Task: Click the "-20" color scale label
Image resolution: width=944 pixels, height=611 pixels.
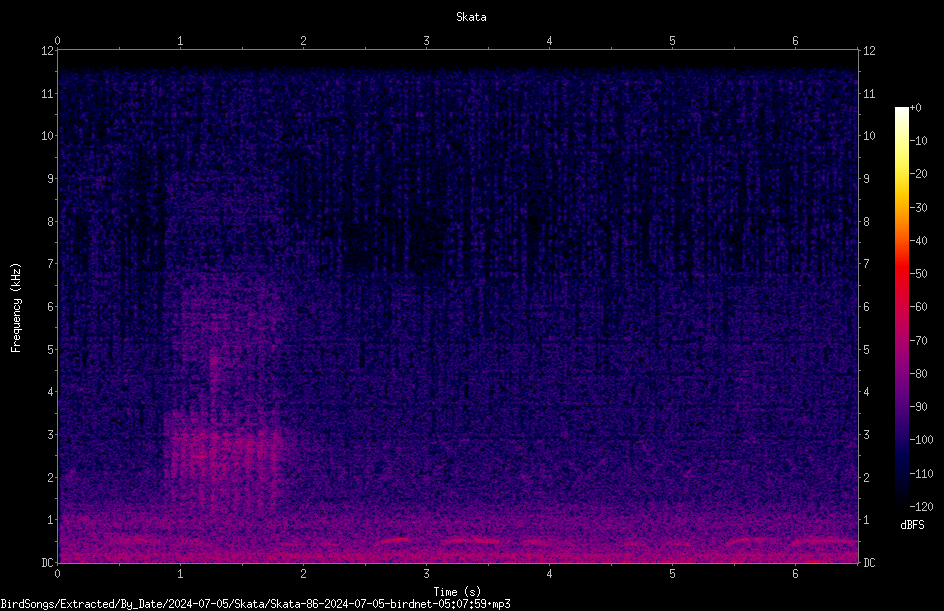Action: coord(918,174)
